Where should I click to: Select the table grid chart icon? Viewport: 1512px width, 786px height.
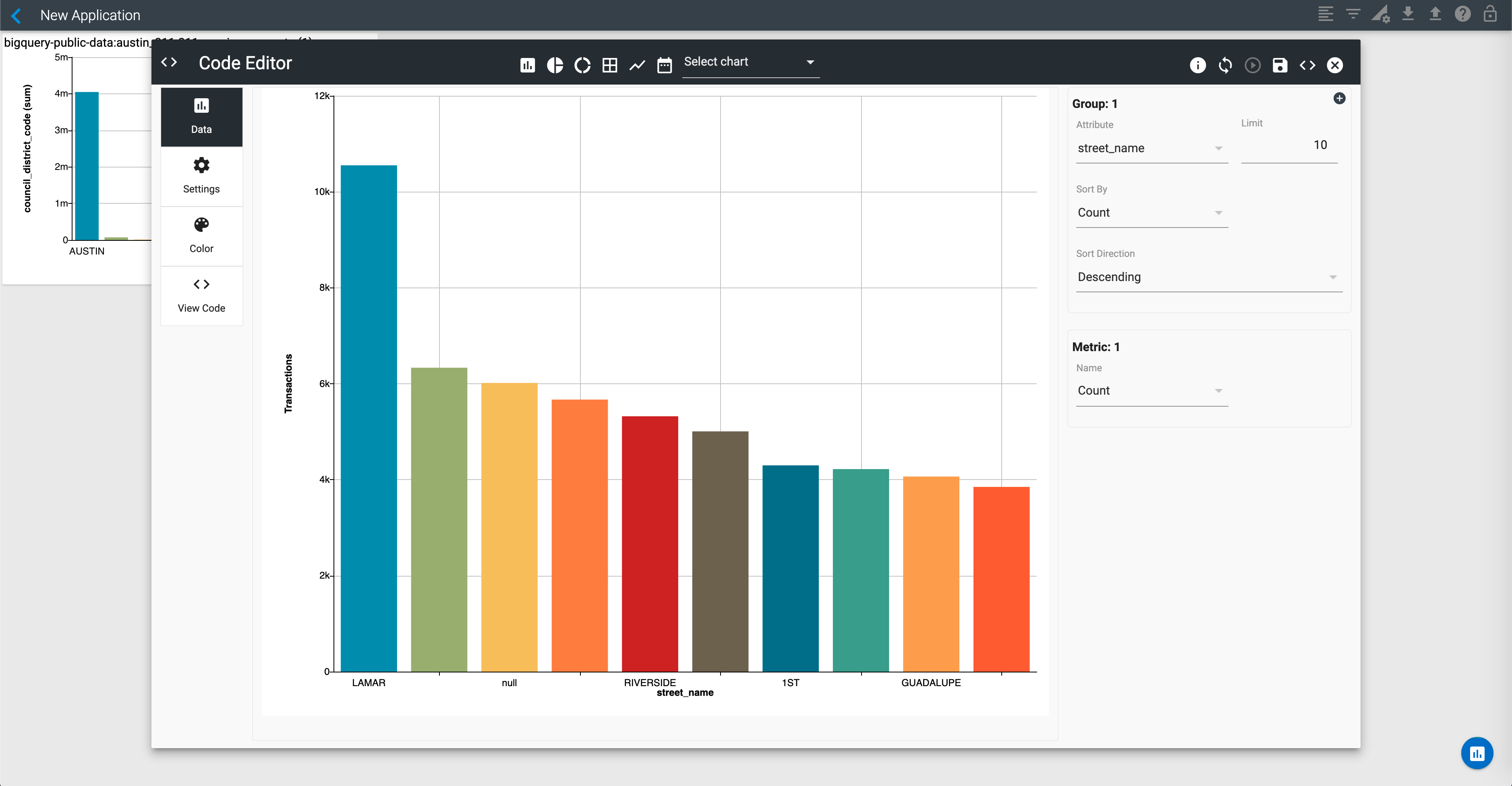tap(610, 65)
